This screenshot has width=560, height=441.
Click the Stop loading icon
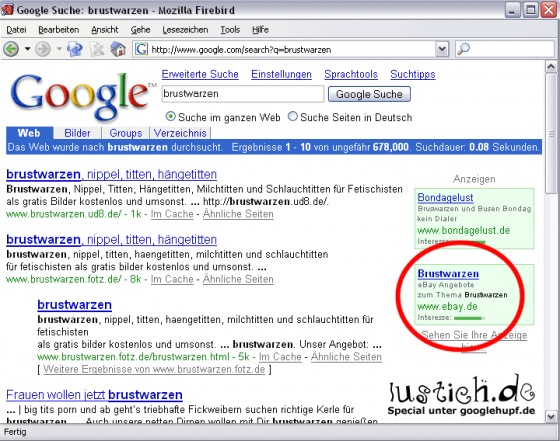pos(96,49)
